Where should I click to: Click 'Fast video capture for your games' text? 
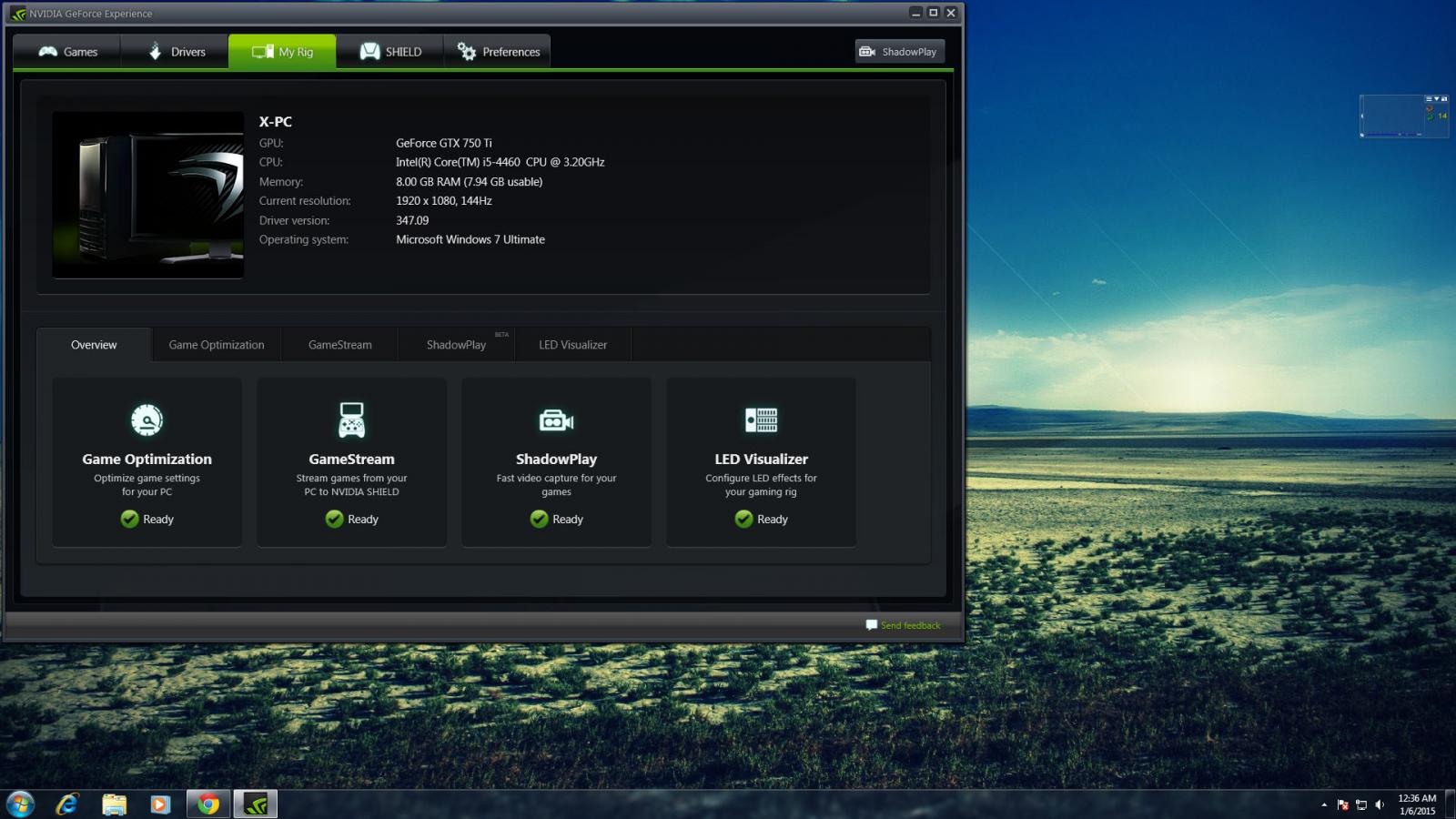pos(556,485)
